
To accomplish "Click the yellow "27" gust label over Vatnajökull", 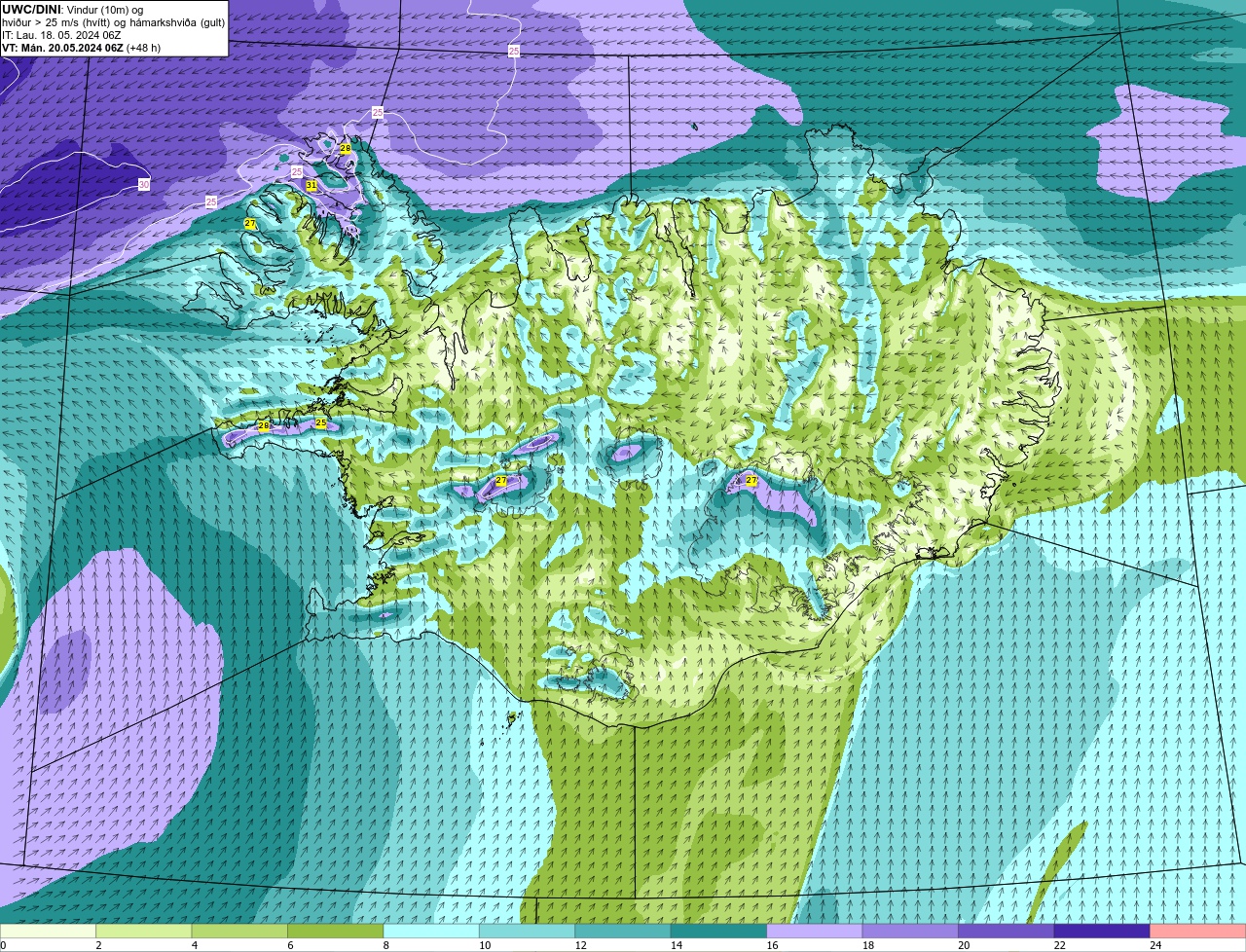I will point(751,481).
